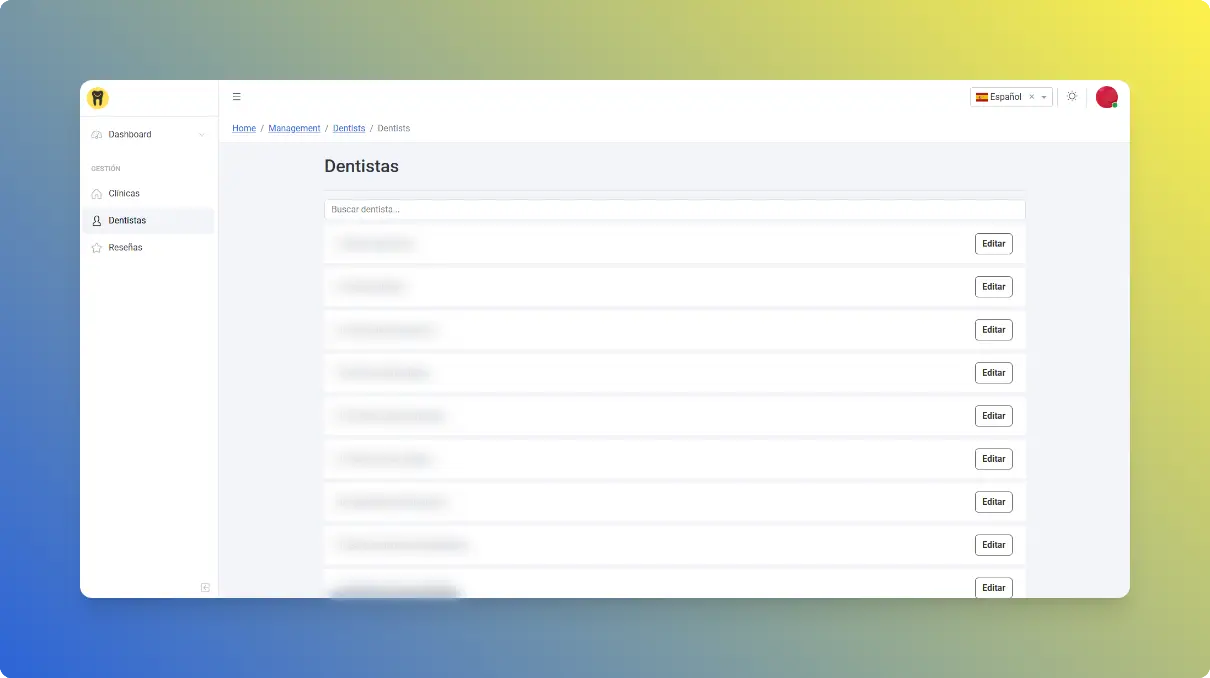1210x678 pixels.
Task: Click the Dentistas person icon
Action: coord(97,221)
